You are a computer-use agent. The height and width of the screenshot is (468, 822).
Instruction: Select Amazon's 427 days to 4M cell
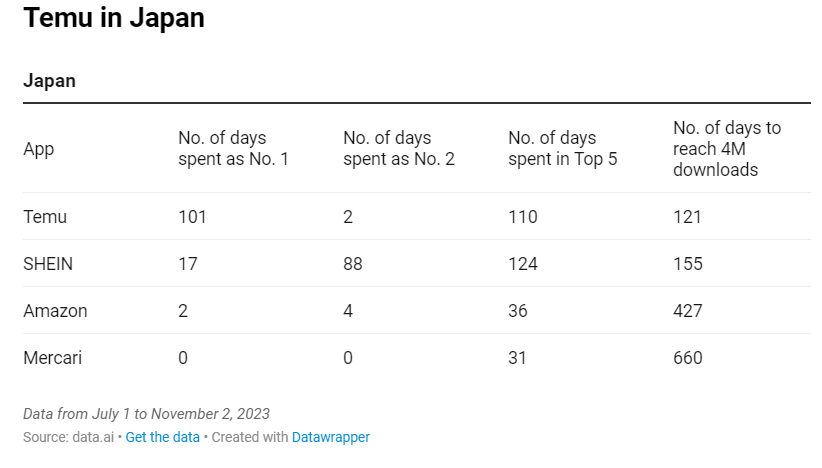click(687, 311)
